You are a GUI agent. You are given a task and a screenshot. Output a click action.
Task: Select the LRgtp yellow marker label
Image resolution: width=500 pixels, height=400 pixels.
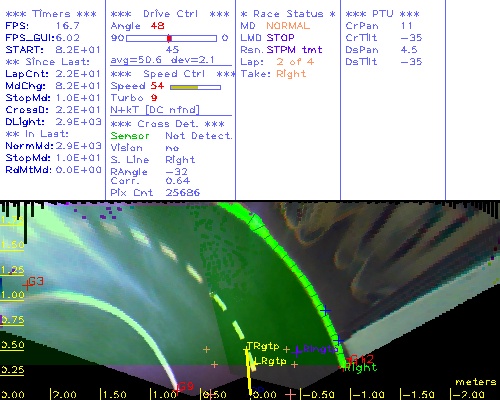click(270, 361)
